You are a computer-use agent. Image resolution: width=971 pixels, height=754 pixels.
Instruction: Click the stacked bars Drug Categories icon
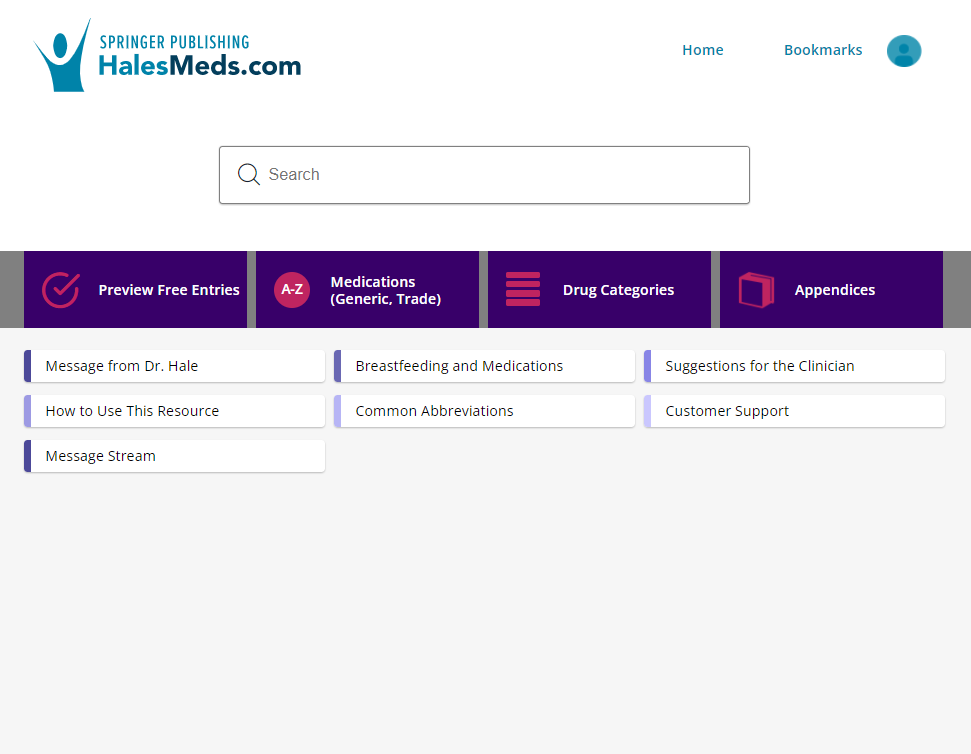(523, 289)
